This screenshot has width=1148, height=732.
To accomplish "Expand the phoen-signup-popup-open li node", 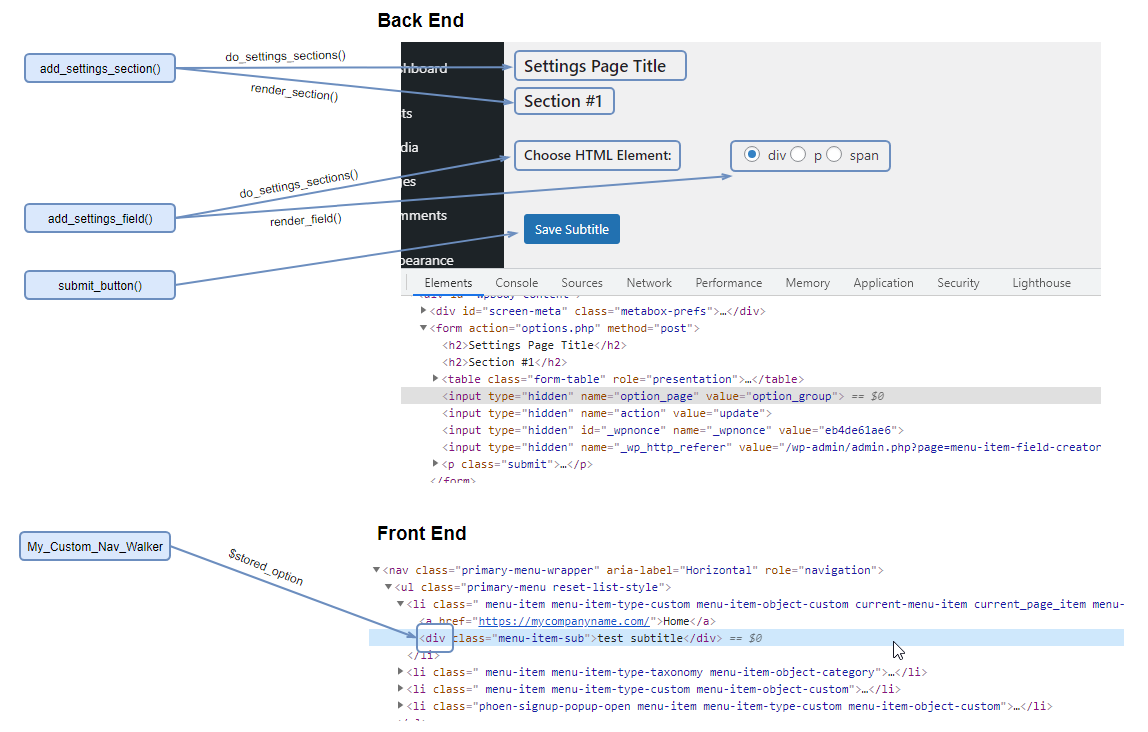I will point(400,706).
